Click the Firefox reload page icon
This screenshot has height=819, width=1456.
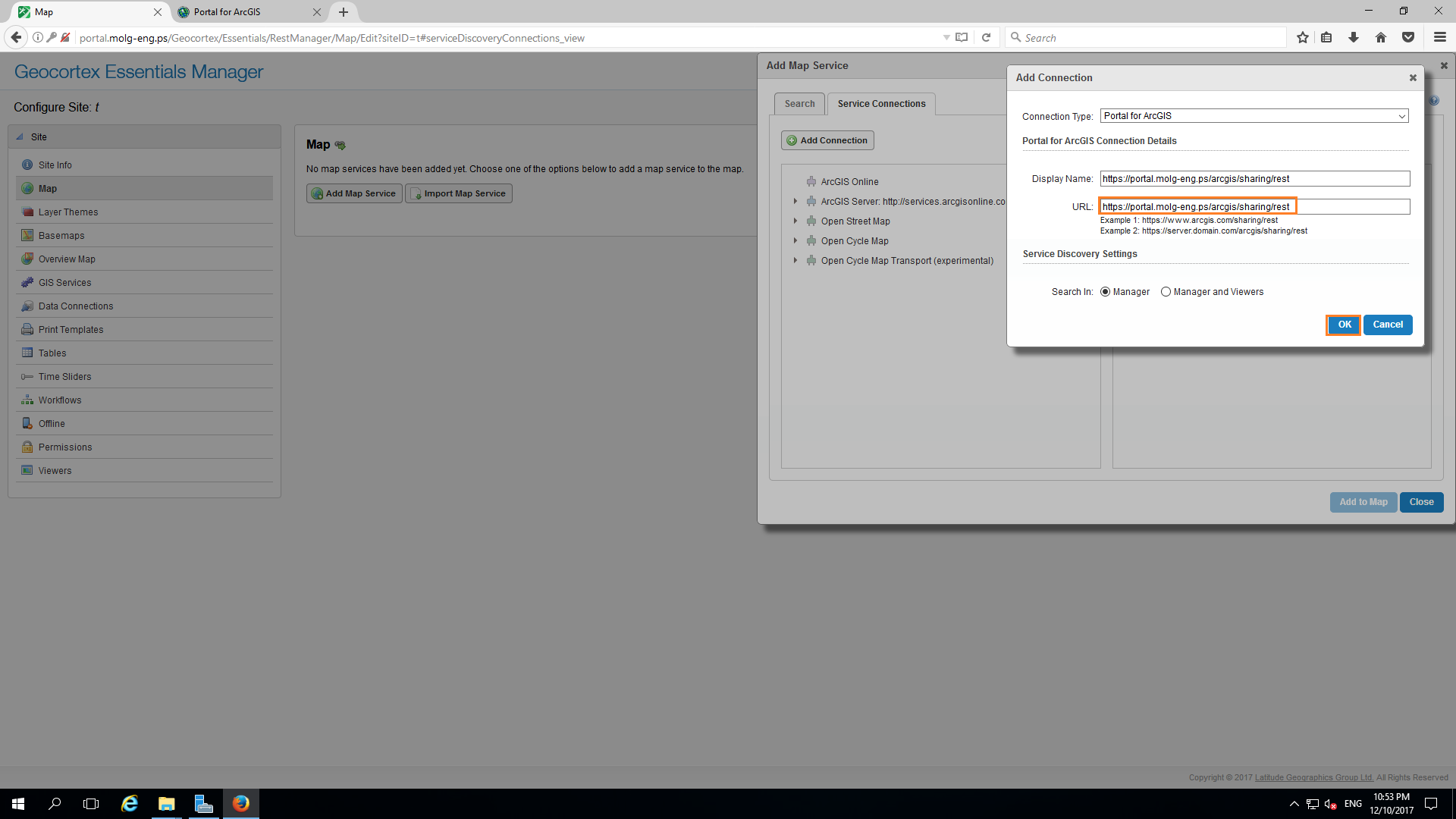[x=987, y=38]
